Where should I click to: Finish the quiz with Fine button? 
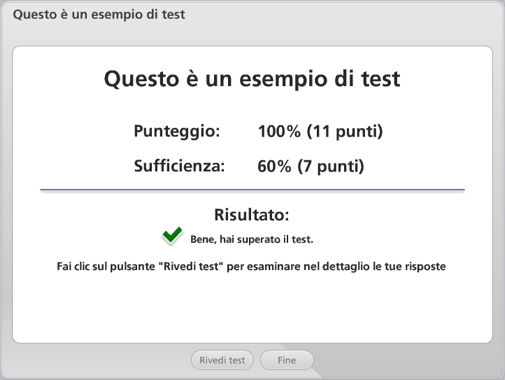(287, 360)
